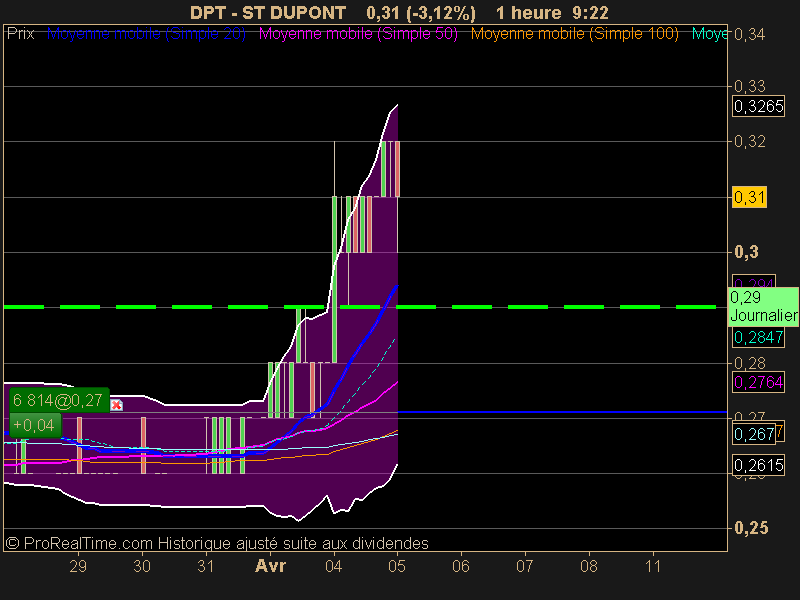
Task: Click the 1 heure timeframe text
Action: coord(529,13)
